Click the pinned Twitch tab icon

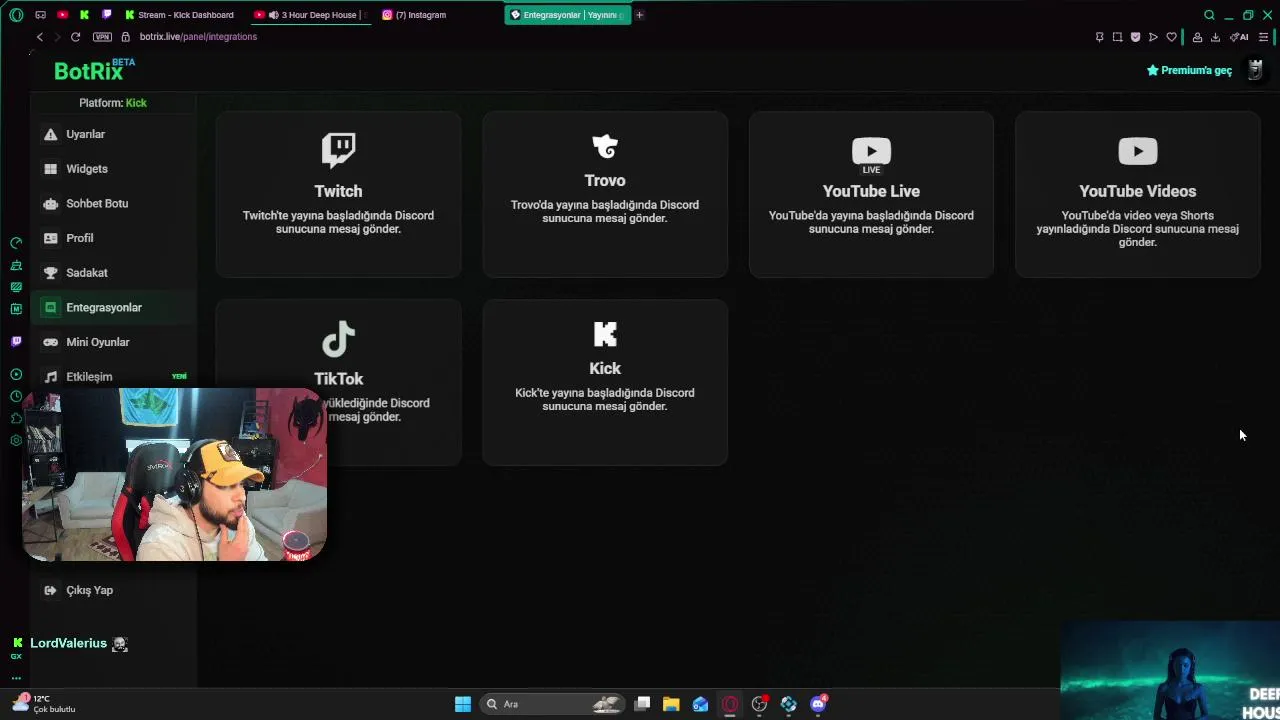pos(107,15)
